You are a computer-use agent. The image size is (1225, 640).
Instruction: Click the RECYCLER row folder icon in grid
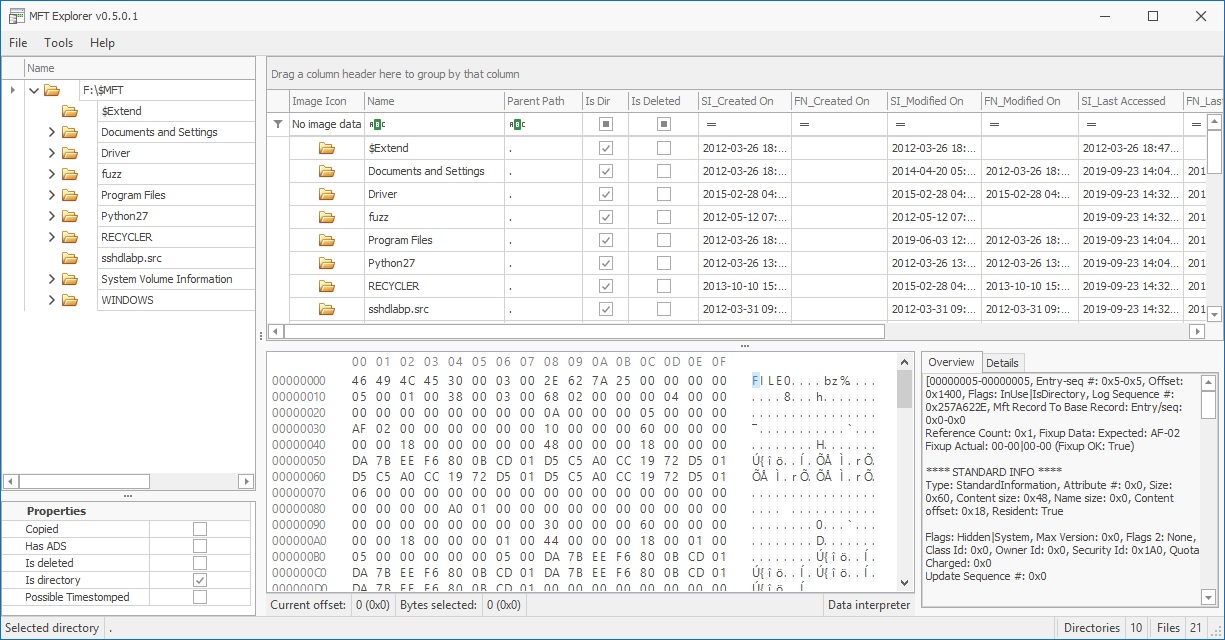point(326,286)
